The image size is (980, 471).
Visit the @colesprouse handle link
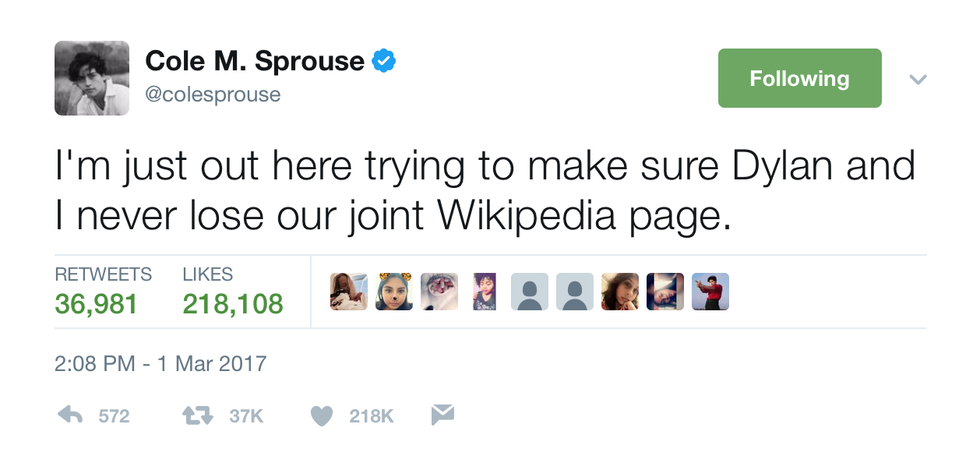(x=212, y=94)
